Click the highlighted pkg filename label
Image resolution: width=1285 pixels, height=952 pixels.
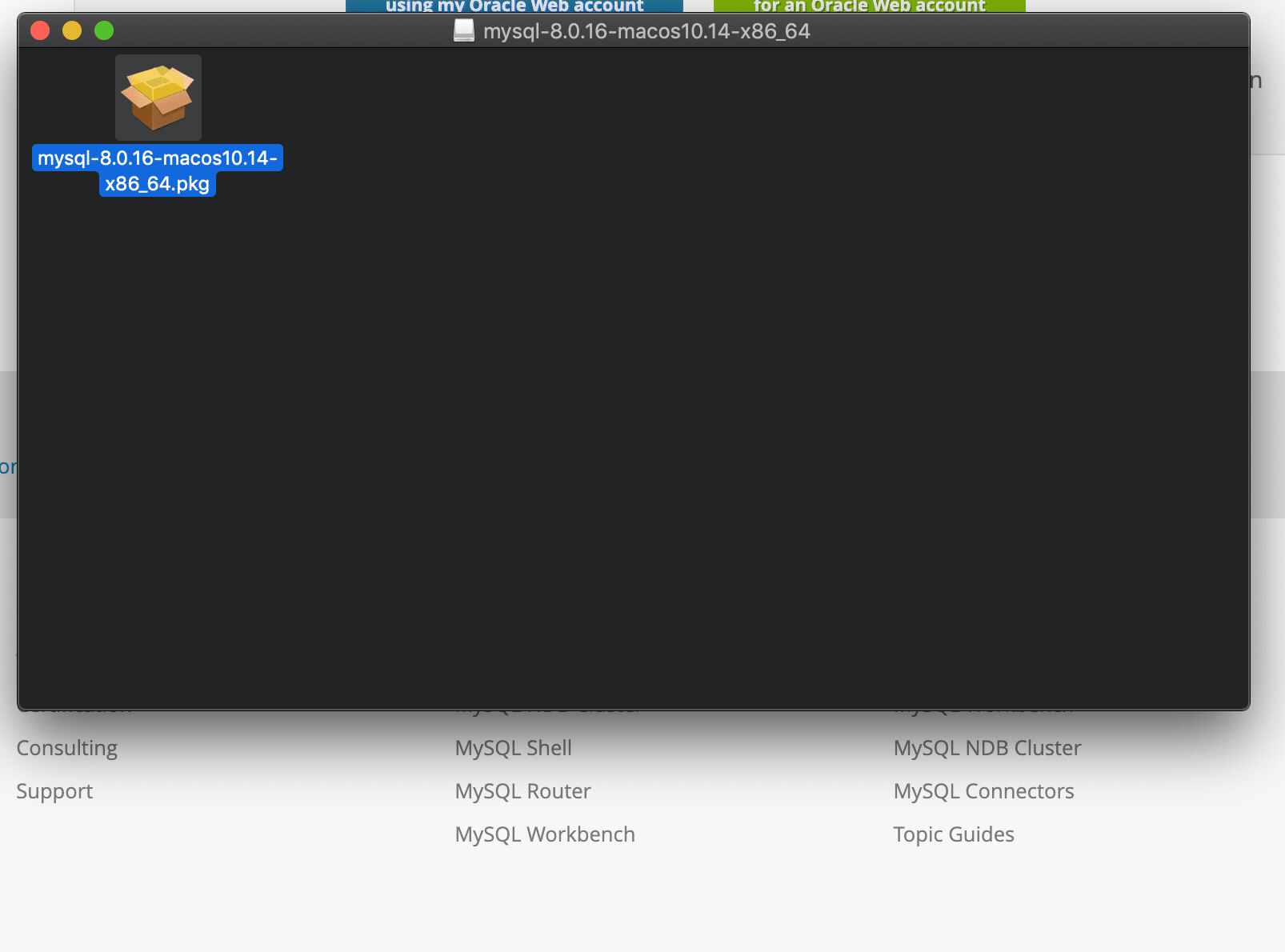(x=158, y=170)
